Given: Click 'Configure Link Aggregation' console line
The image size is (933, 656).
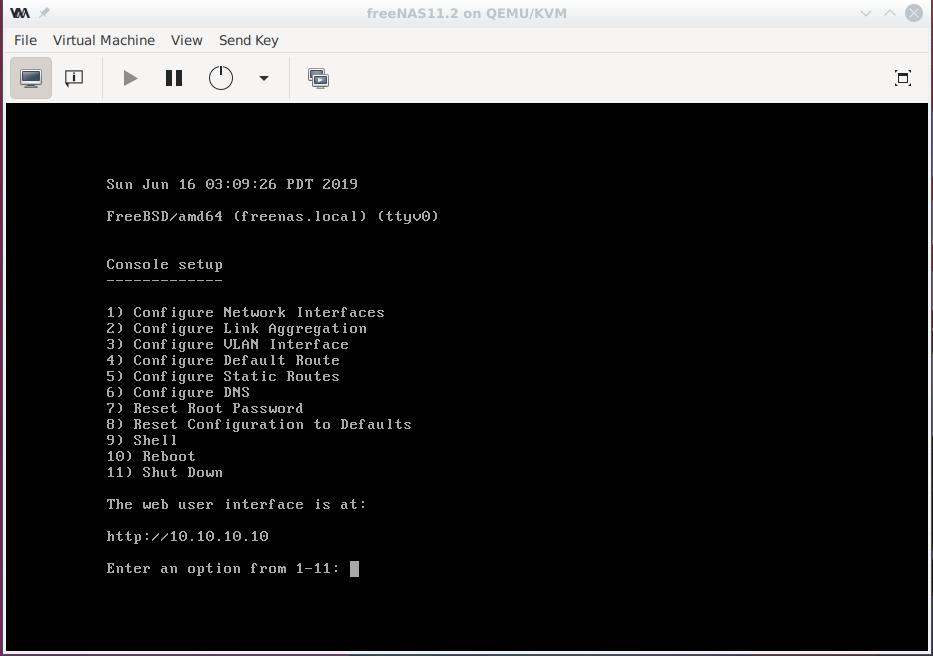Looking at the screenshot, I should (x=236, y=329).
